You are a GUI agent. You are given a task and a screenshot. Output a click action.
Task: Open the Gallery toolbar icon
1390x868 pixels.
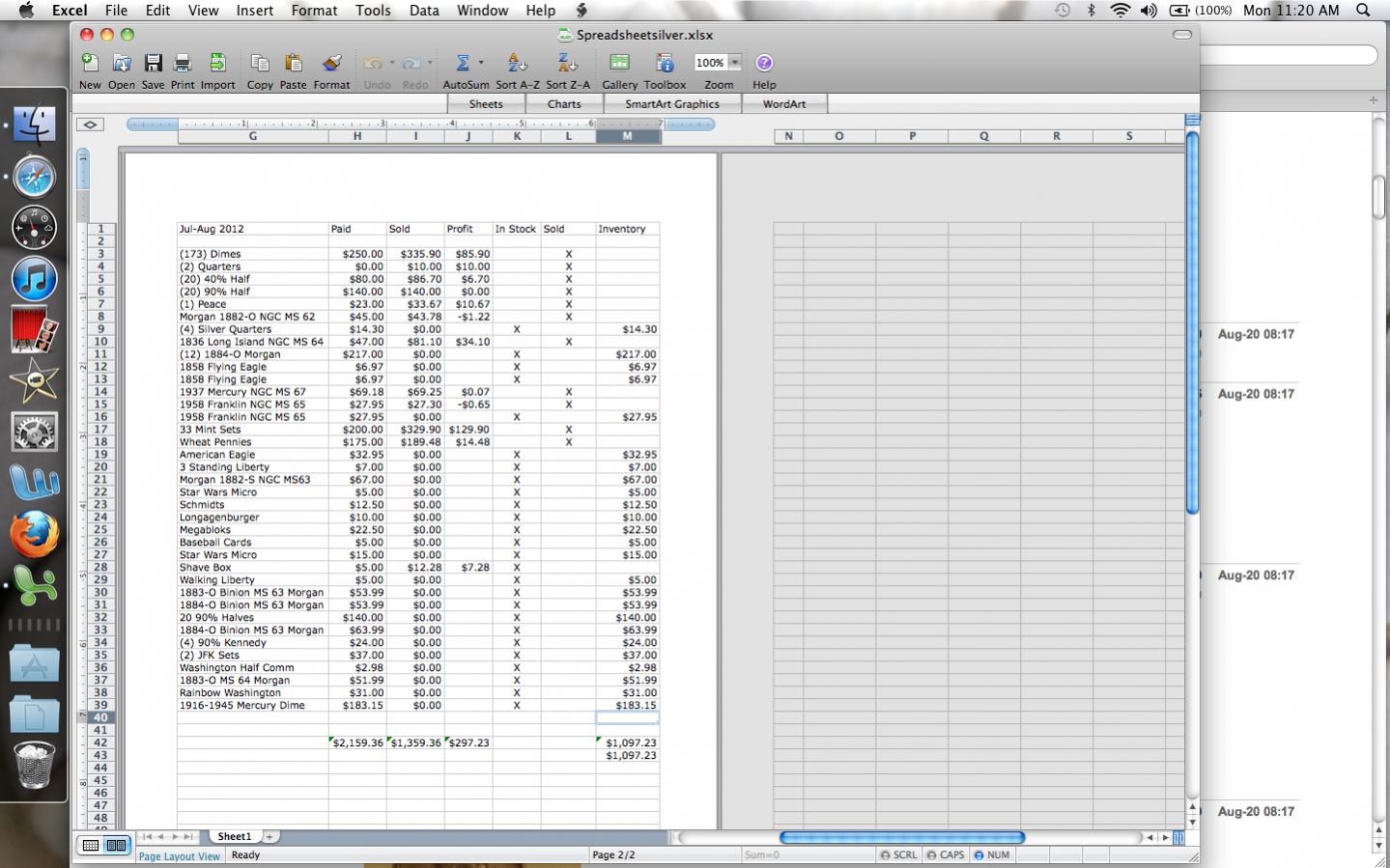pos(619,64)
